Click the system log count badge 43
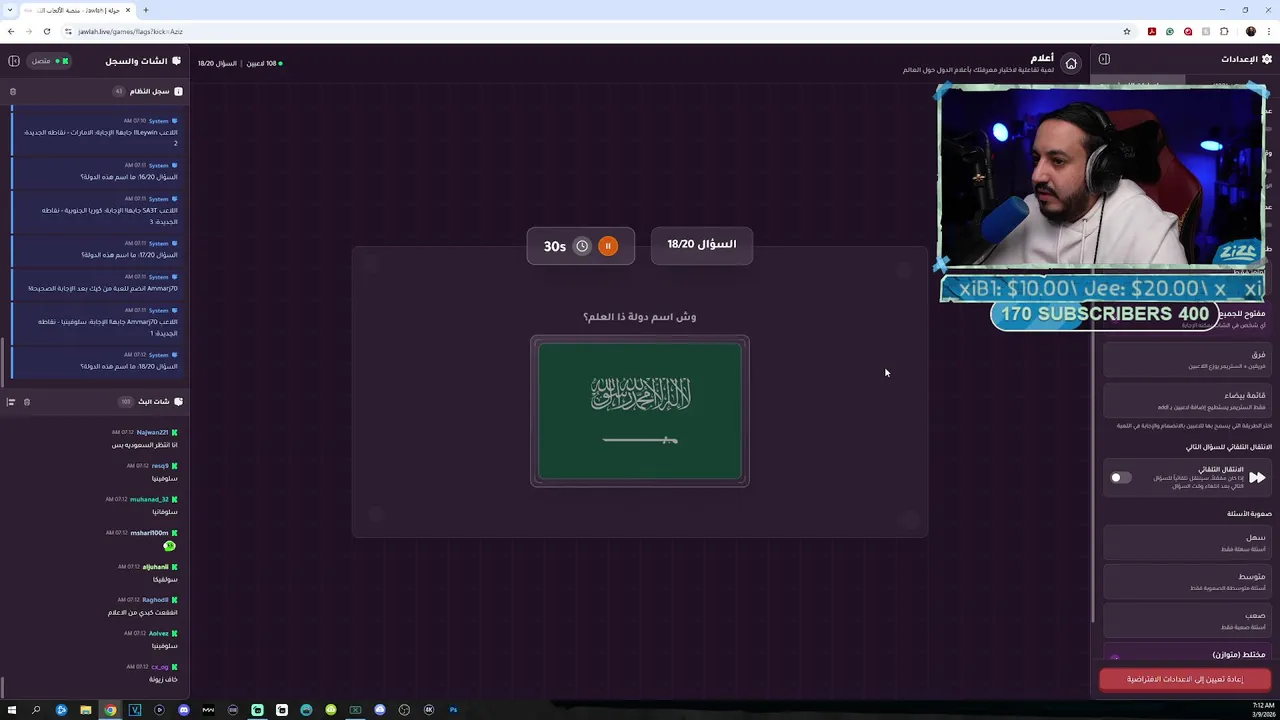 [119, 91]
